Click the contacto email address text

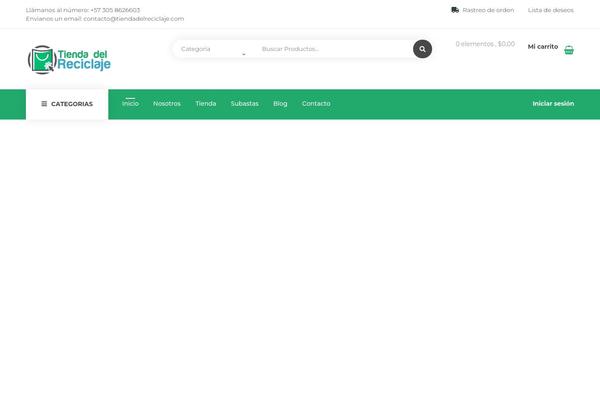[x=134, y=19]
